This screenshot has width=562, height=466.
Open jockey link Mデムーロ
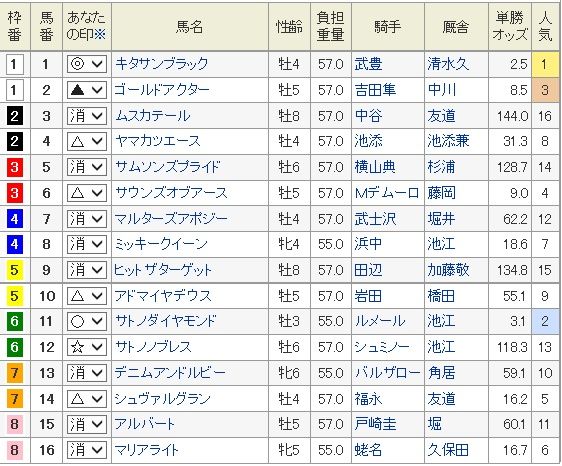coord(387,193)
